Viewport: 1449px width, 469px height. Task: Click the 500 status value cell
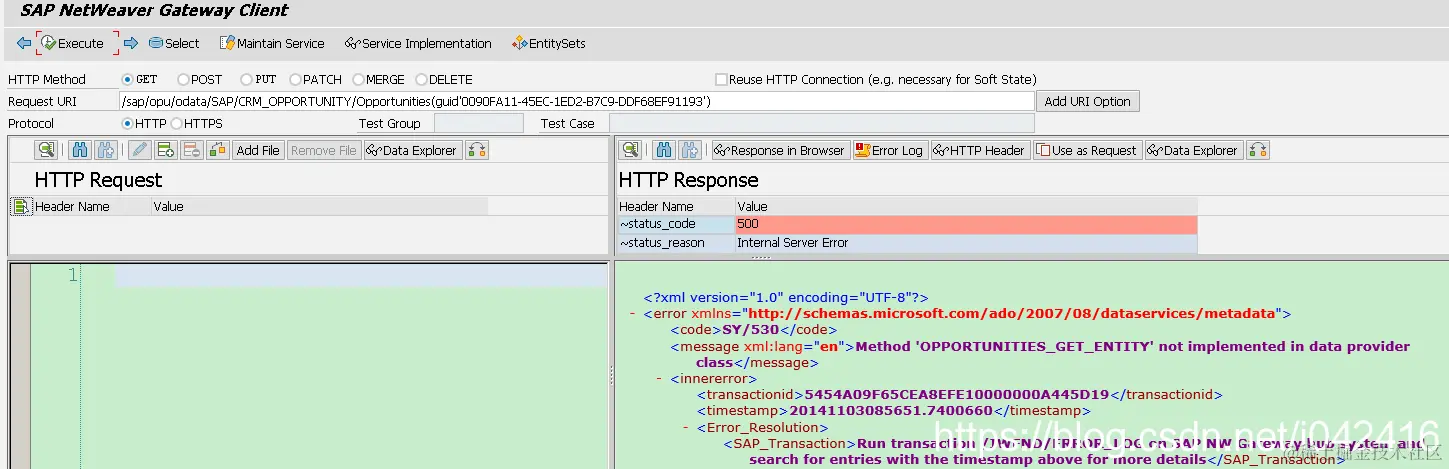pos(966,224)
